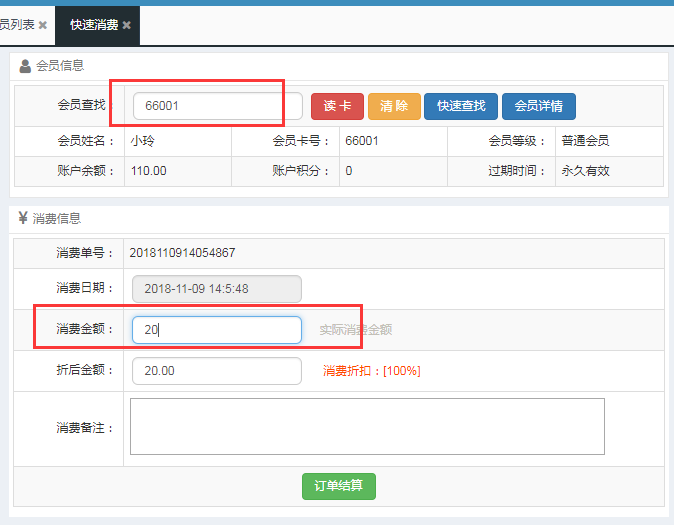Click into the 消费备注 textarea
The height and width of the screenshot is (525, 674).
pos(367,427)
